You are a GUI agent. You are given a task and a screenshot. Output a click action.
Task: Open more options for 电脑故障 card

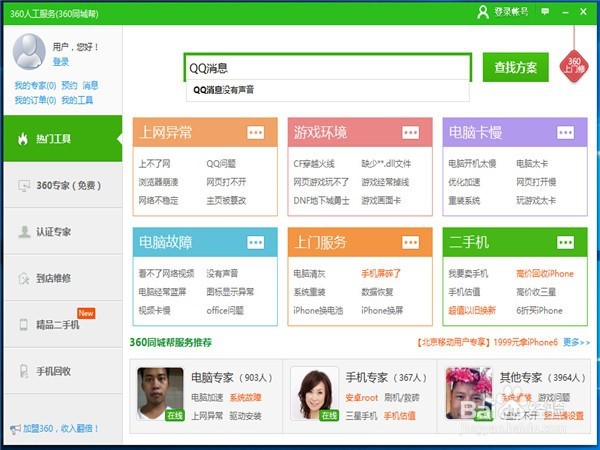pos(256,243)
